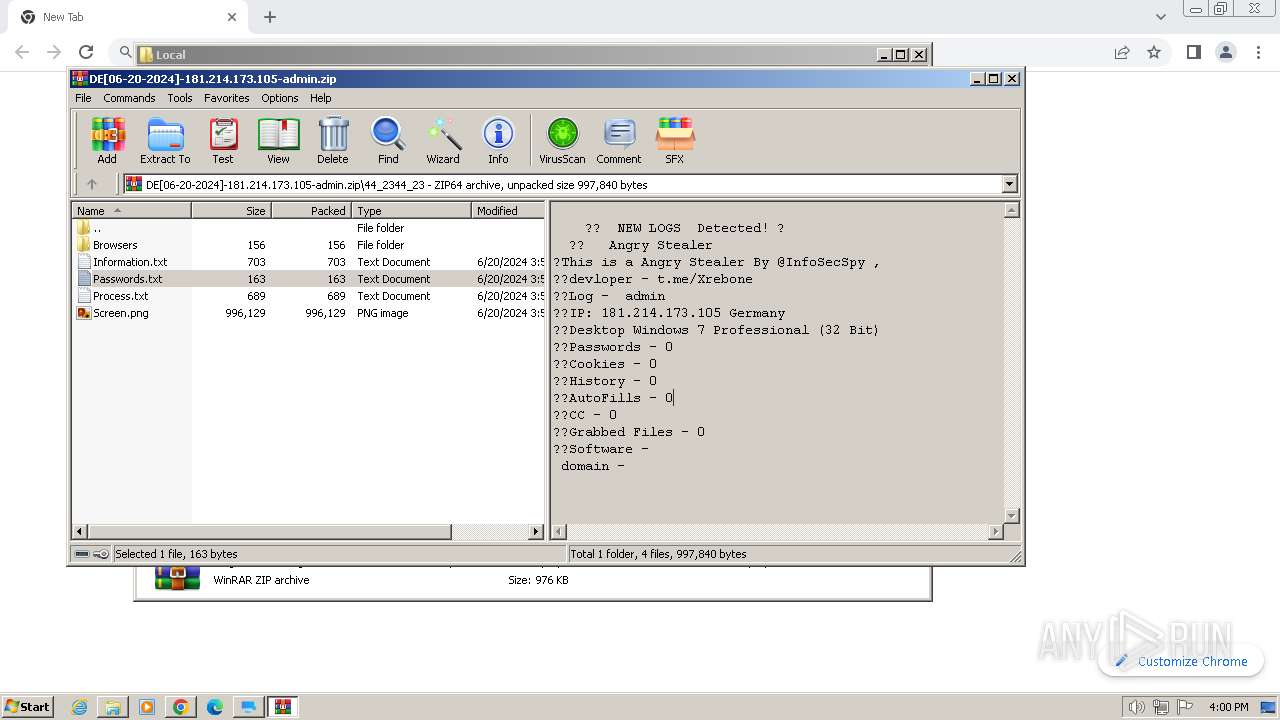Screen dimensions: 1280x720
Task: Sort by Type column header
Action: pos(411,210)
